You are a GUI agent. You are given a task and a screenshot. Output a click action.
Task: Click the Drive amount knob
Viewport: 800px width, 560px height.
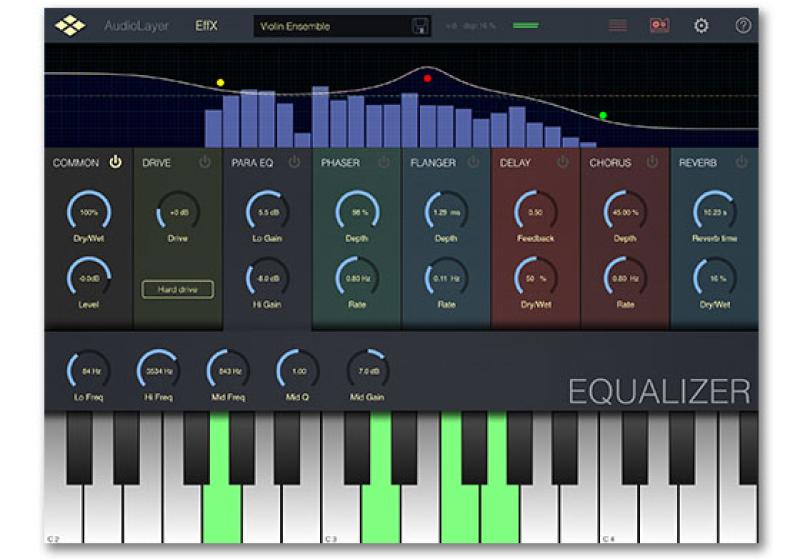178,212
